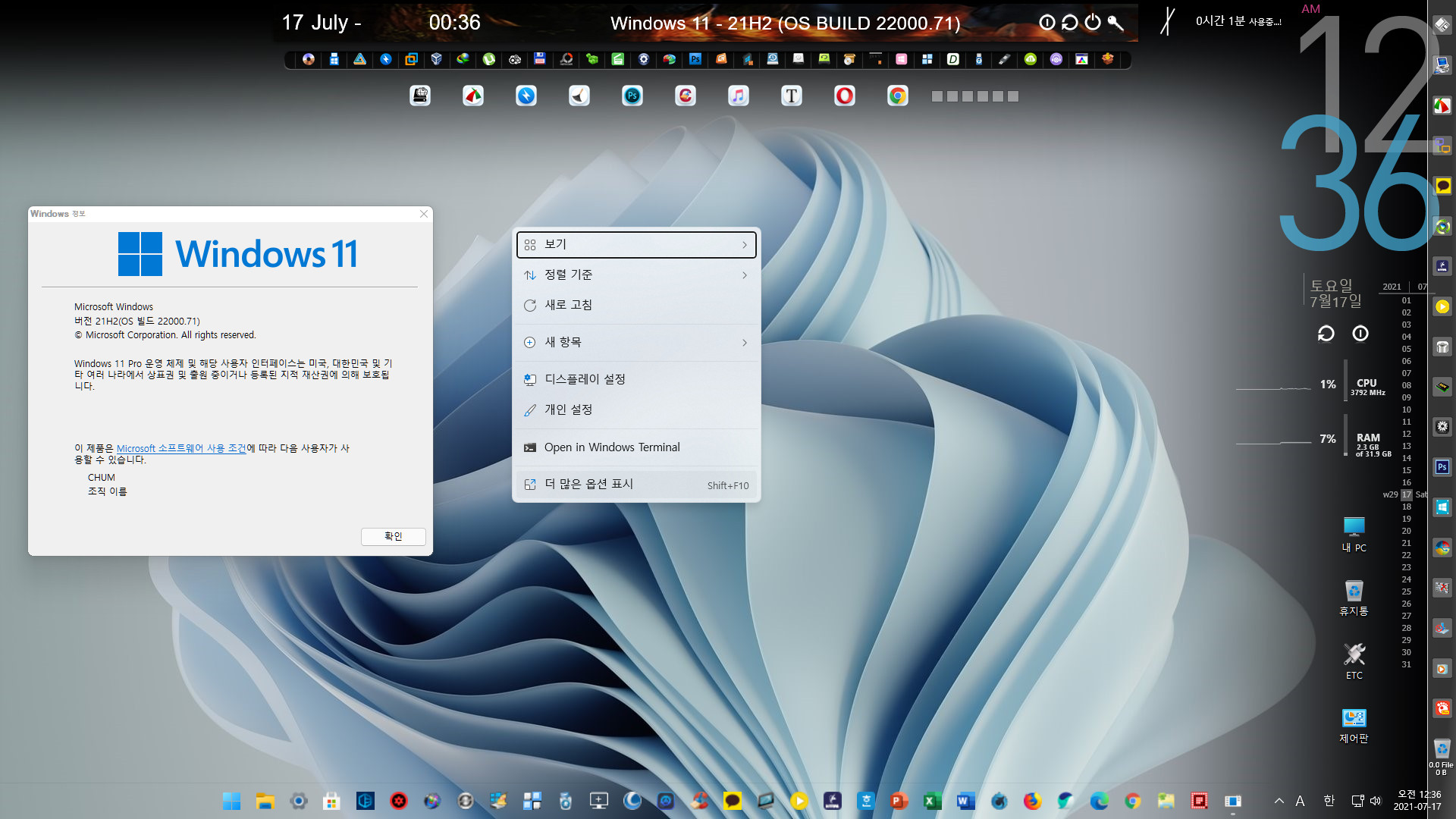
Task: Open 디스플레이 설정 from the context menu
Action: click(636, 379)
